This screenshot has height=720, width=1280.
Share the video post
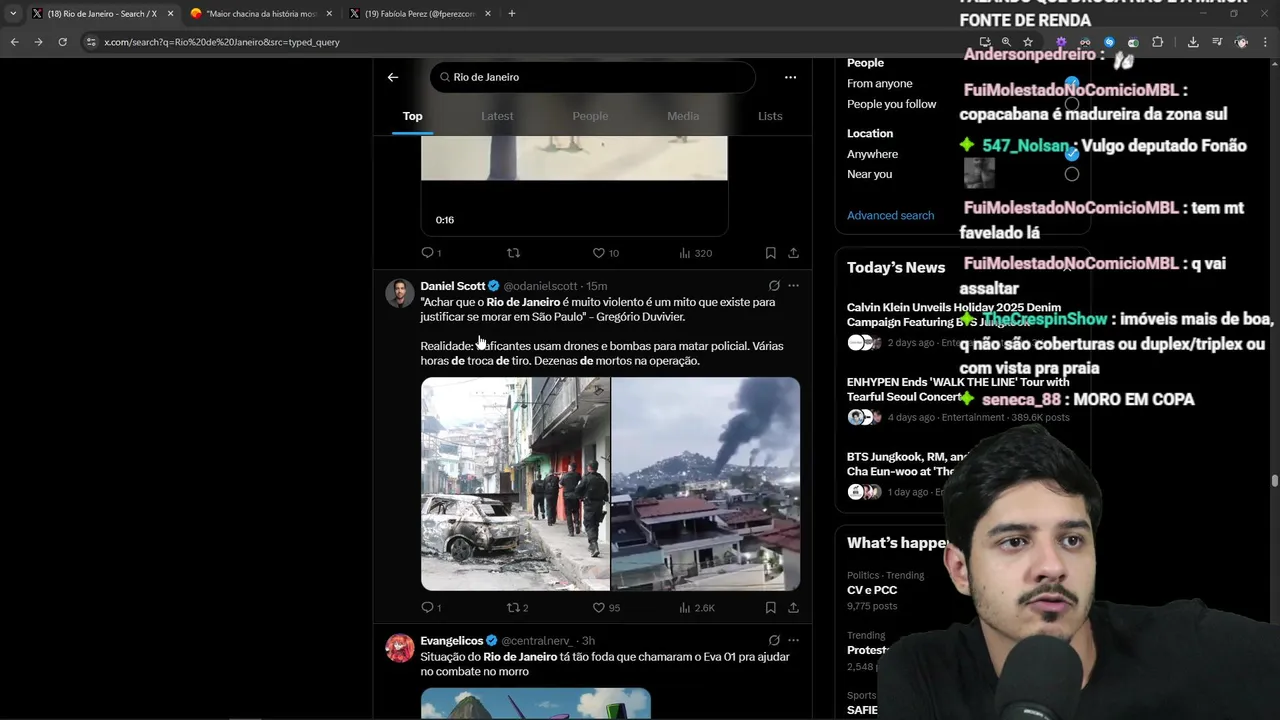(793, 253)
